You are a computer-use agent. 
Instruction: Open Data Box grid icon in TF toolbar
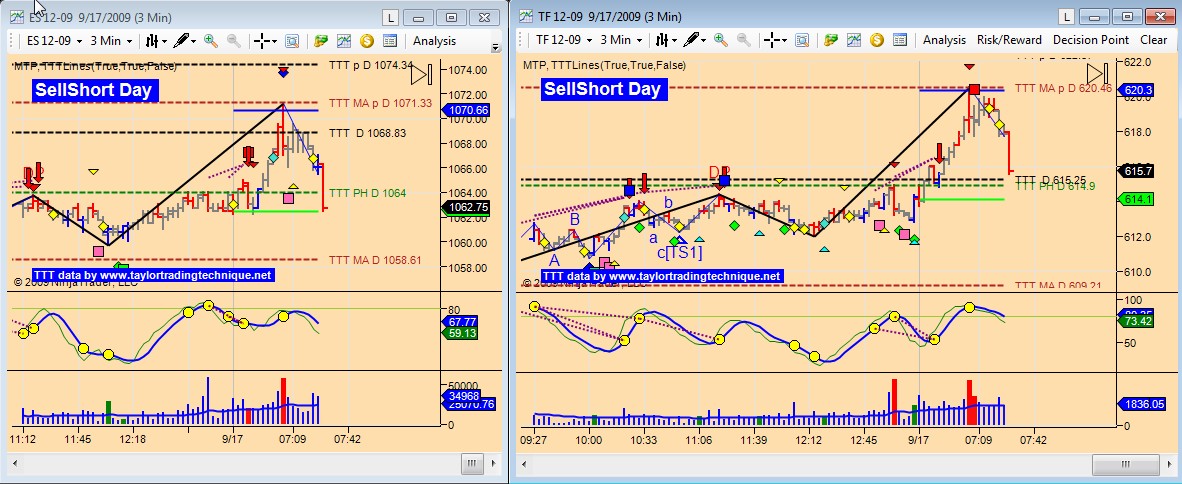tap(899, 40)
